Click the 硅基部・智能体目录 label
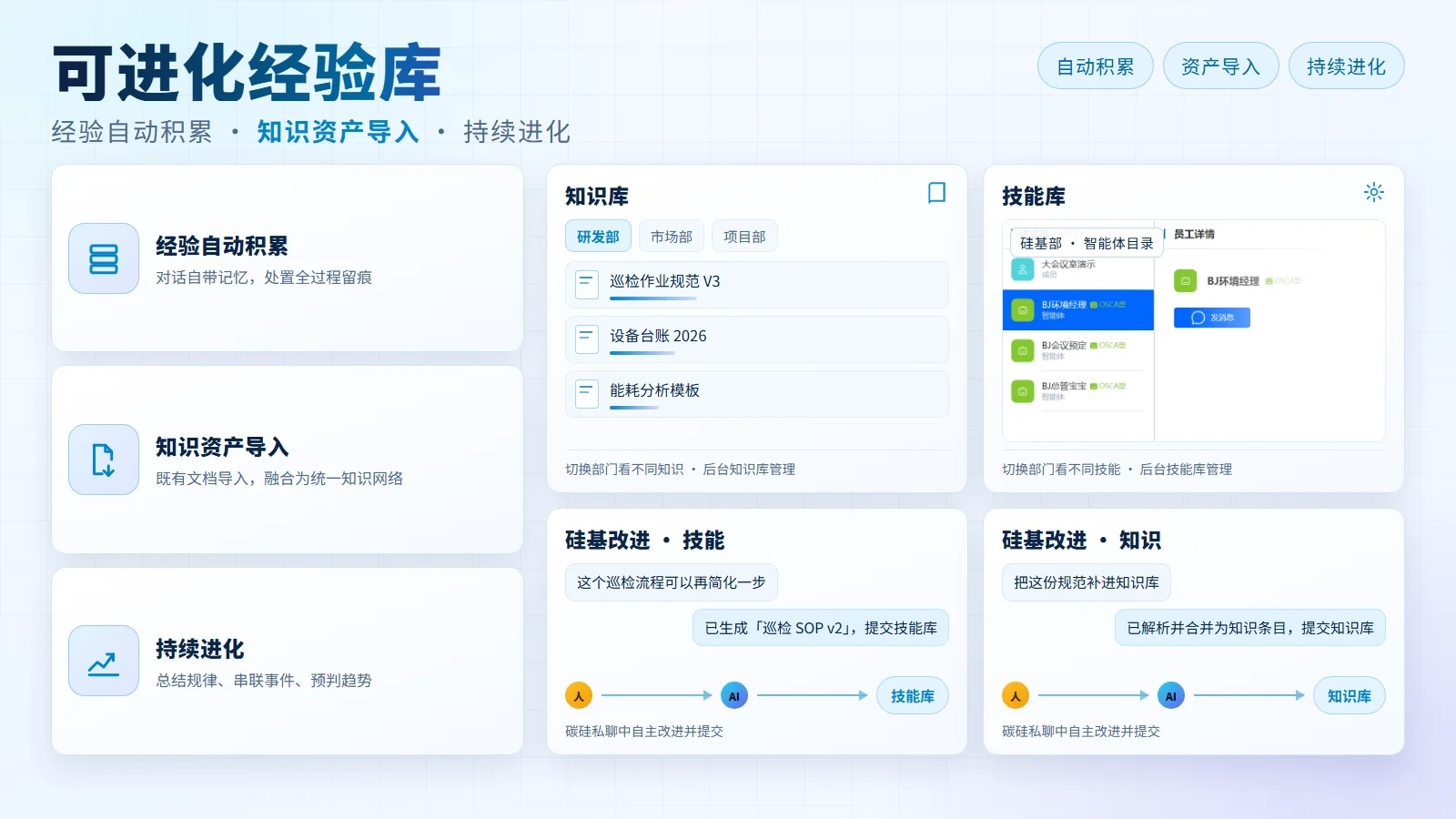Screen dimensions: 1456x819 coord(1087,244)
